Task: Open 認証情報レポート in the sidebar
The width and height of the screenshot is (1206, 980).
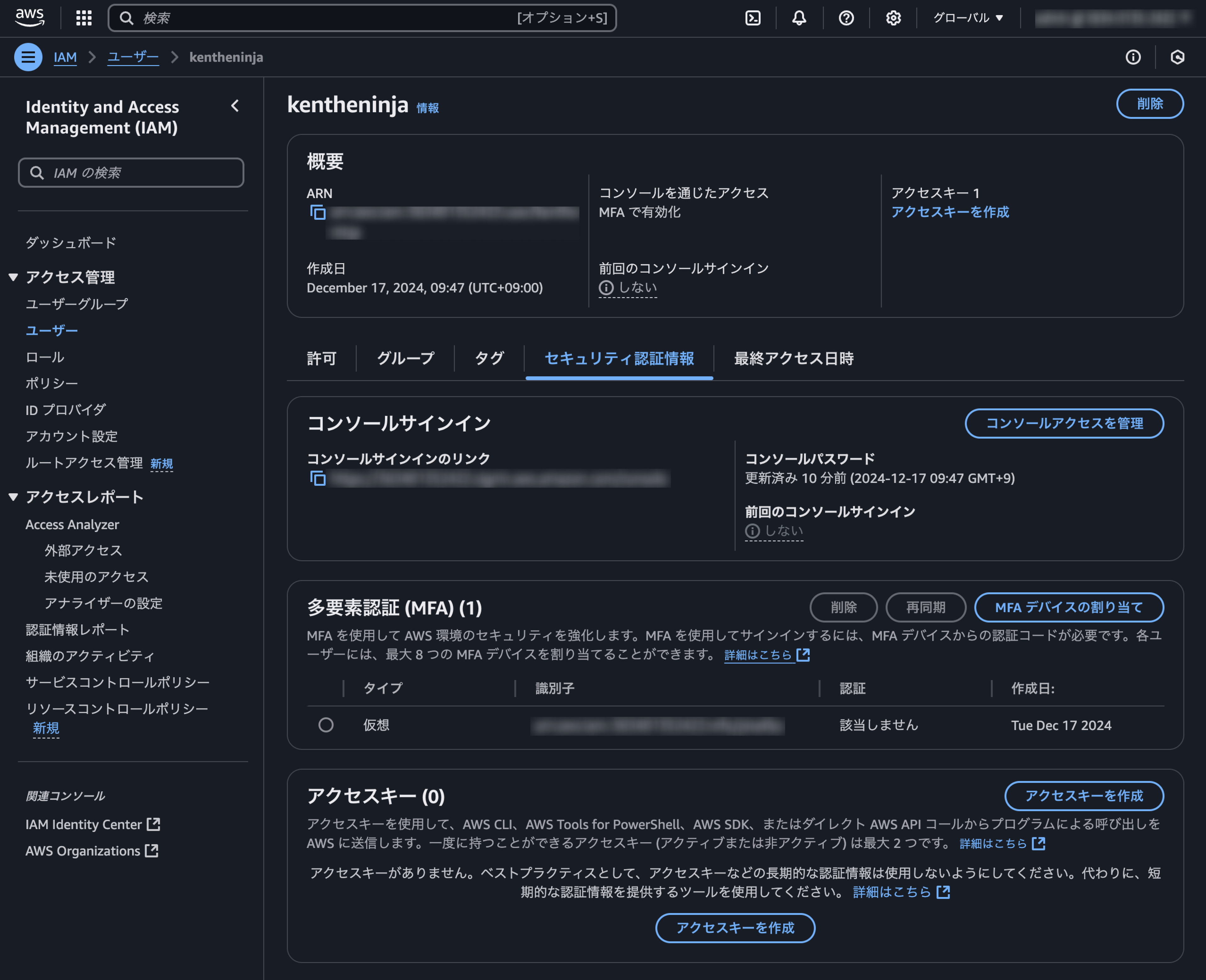Action: pos(77,630)
